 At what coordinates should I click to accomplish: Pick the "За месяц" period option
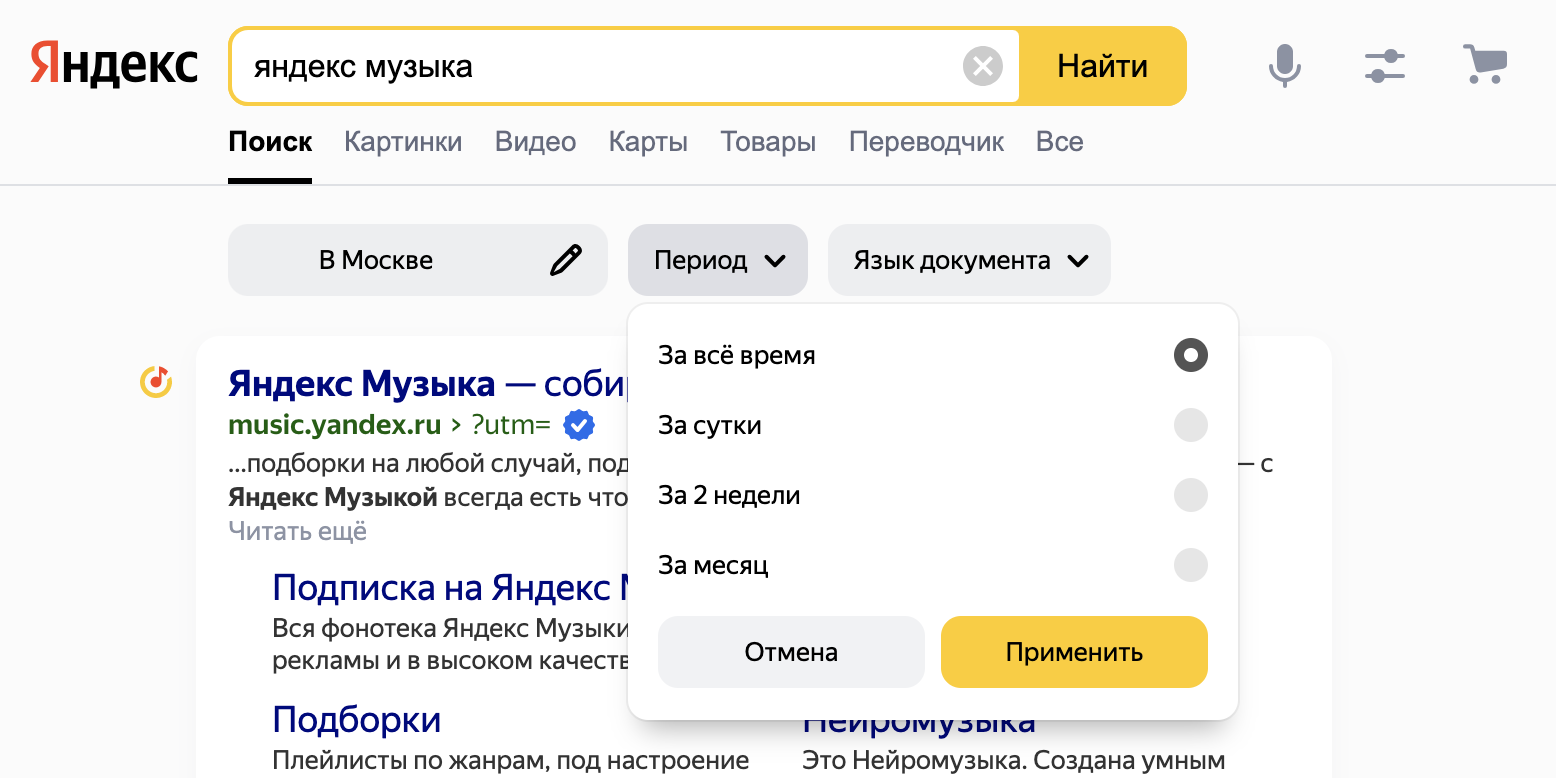coord(1190,565)
